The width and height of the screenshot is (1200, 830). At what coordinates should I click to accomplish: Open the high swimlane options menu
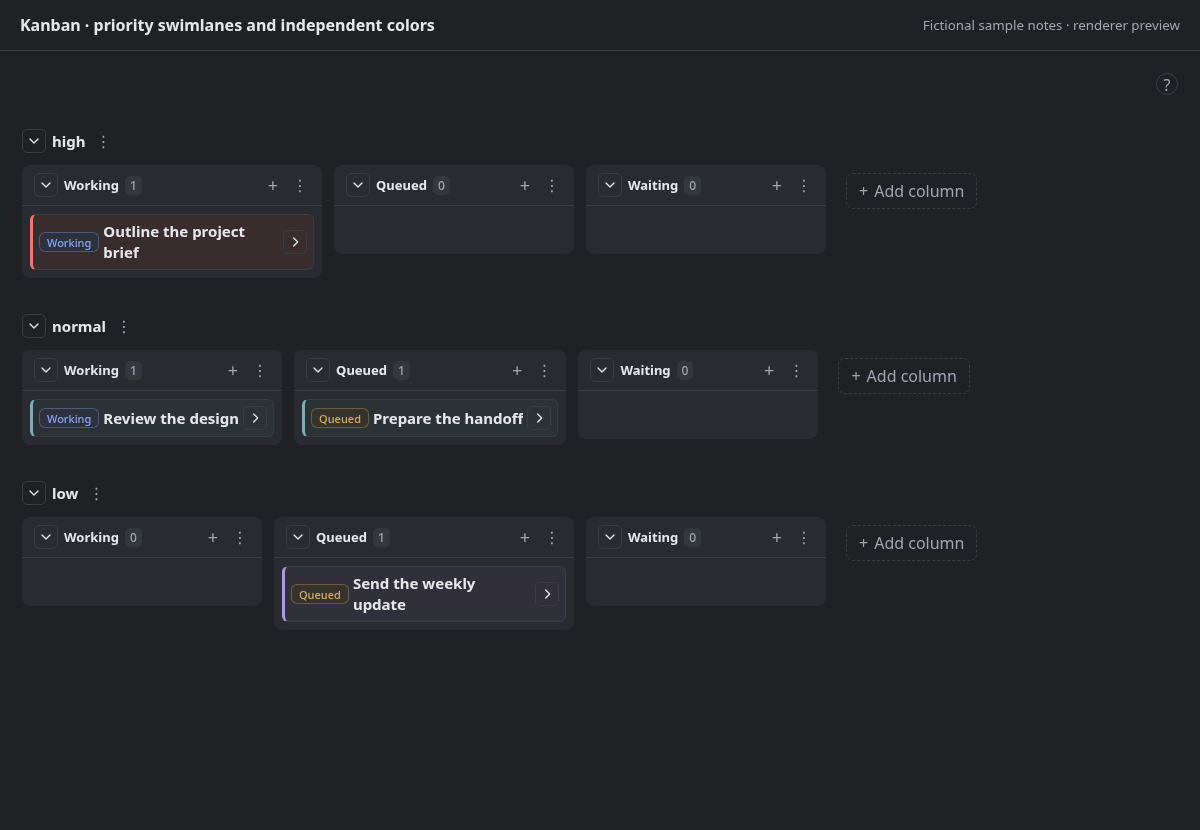click(x=103, y=142)
